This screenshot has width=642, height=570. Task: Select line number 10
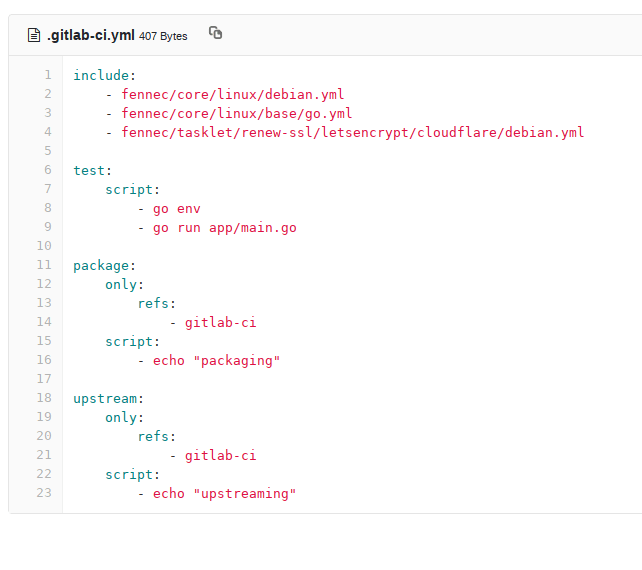tap(44, 246)
